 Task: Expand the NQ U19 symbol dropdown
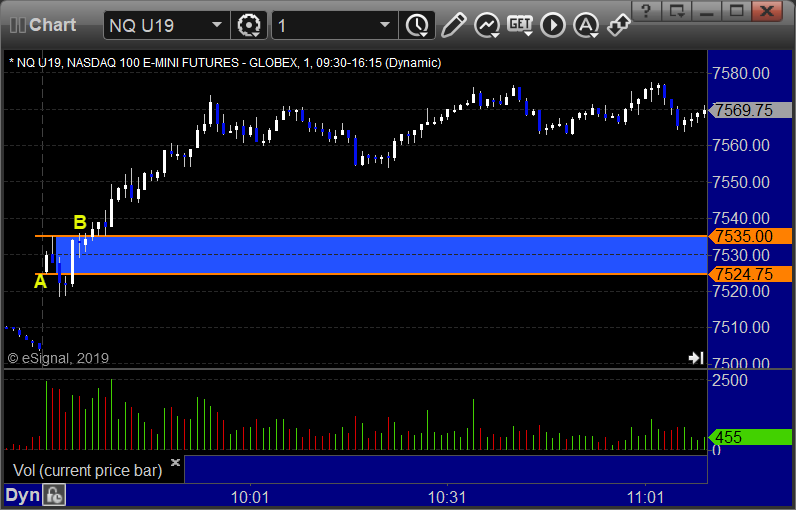click(x=217, y=25)
